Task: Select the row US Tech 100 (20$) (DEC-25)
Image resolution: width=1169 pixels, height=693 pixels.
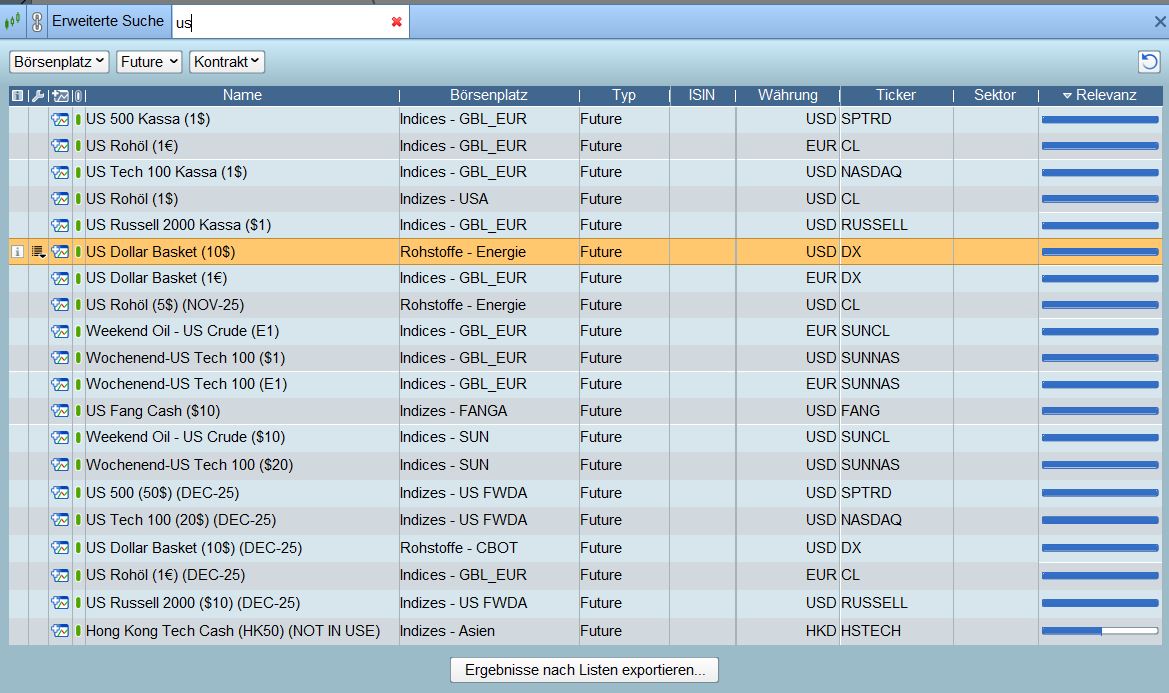Action: click(x=585, y=520)
